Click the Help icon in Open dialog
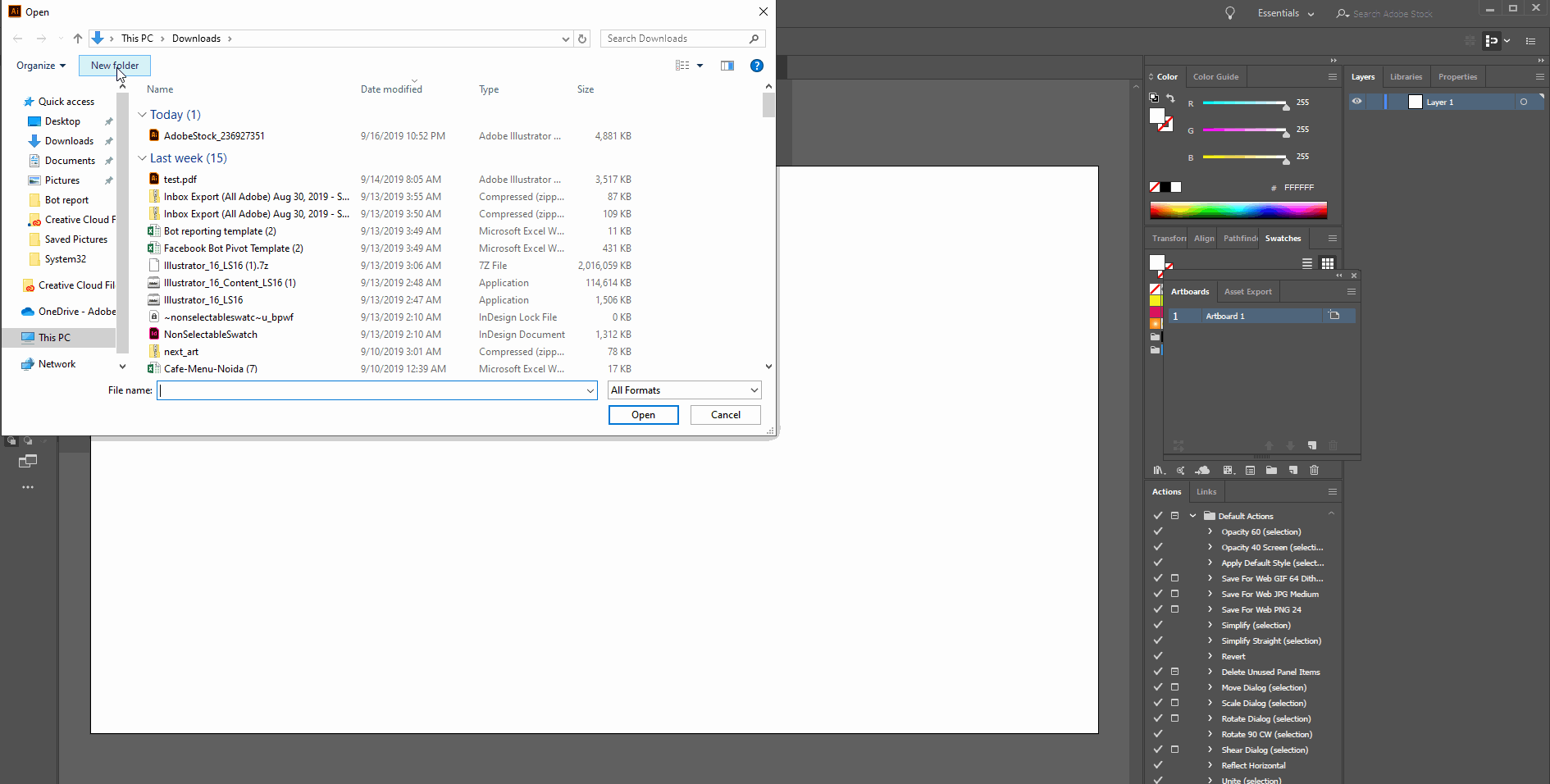This screenshot has height=784, width=1550. (x=757, y=66)
